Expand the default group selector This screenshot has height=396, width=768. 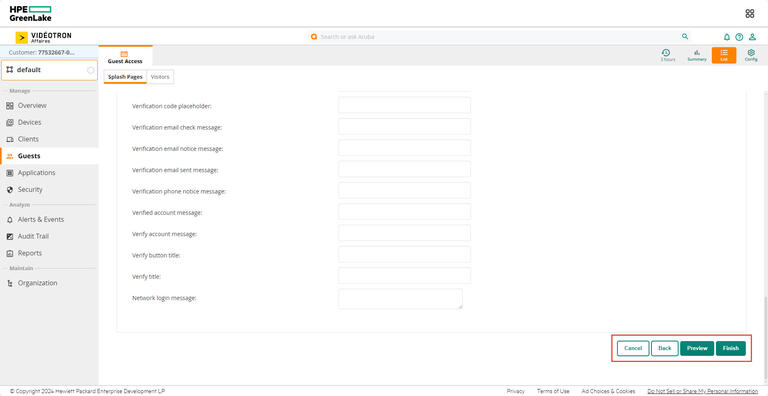49,70
